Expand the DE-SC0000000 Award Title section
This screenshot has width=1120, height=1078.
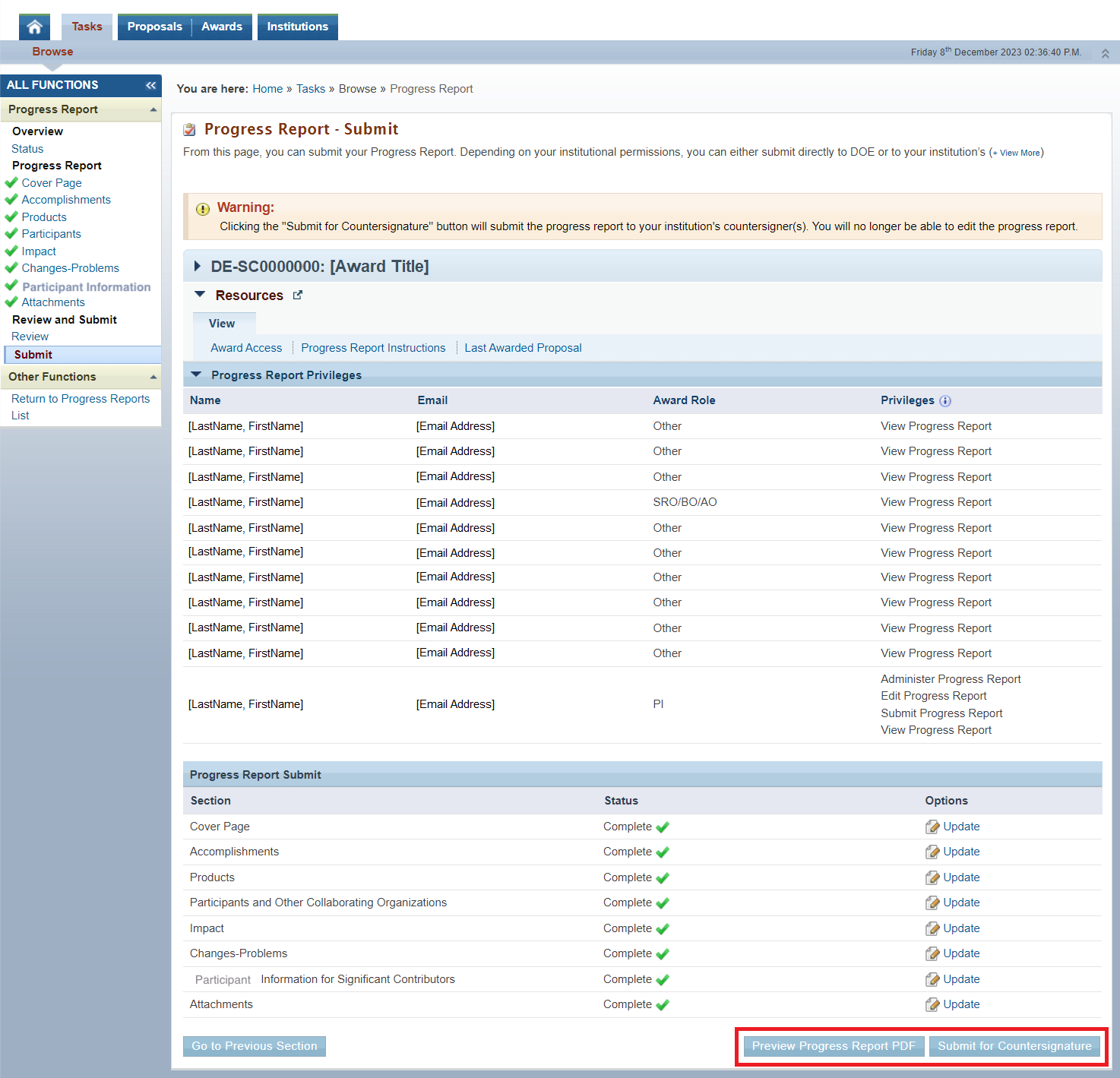[198, 266]
